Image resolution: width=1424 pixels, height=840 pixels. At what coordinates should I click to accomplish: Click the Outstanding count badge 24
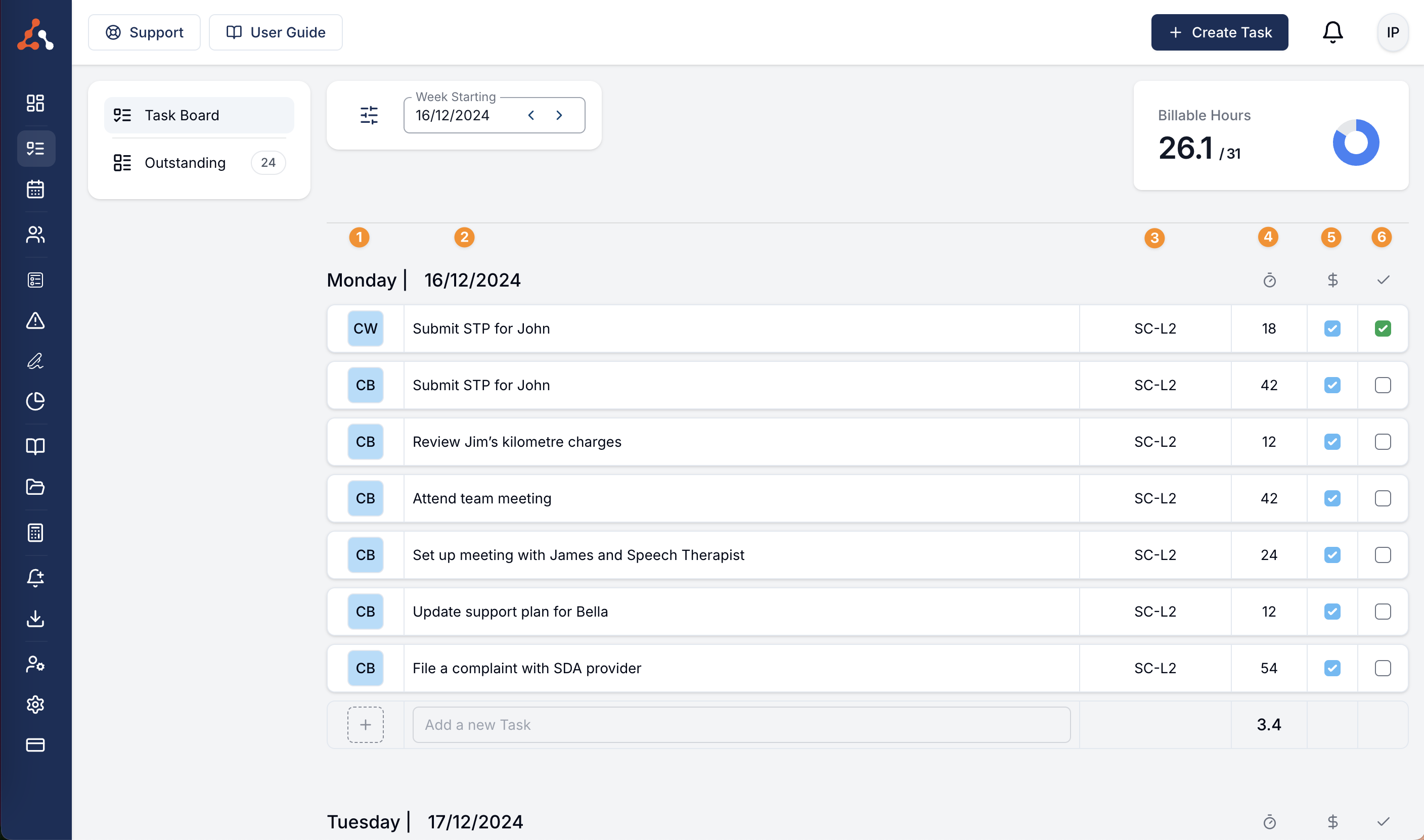click(x=268, y=162)
